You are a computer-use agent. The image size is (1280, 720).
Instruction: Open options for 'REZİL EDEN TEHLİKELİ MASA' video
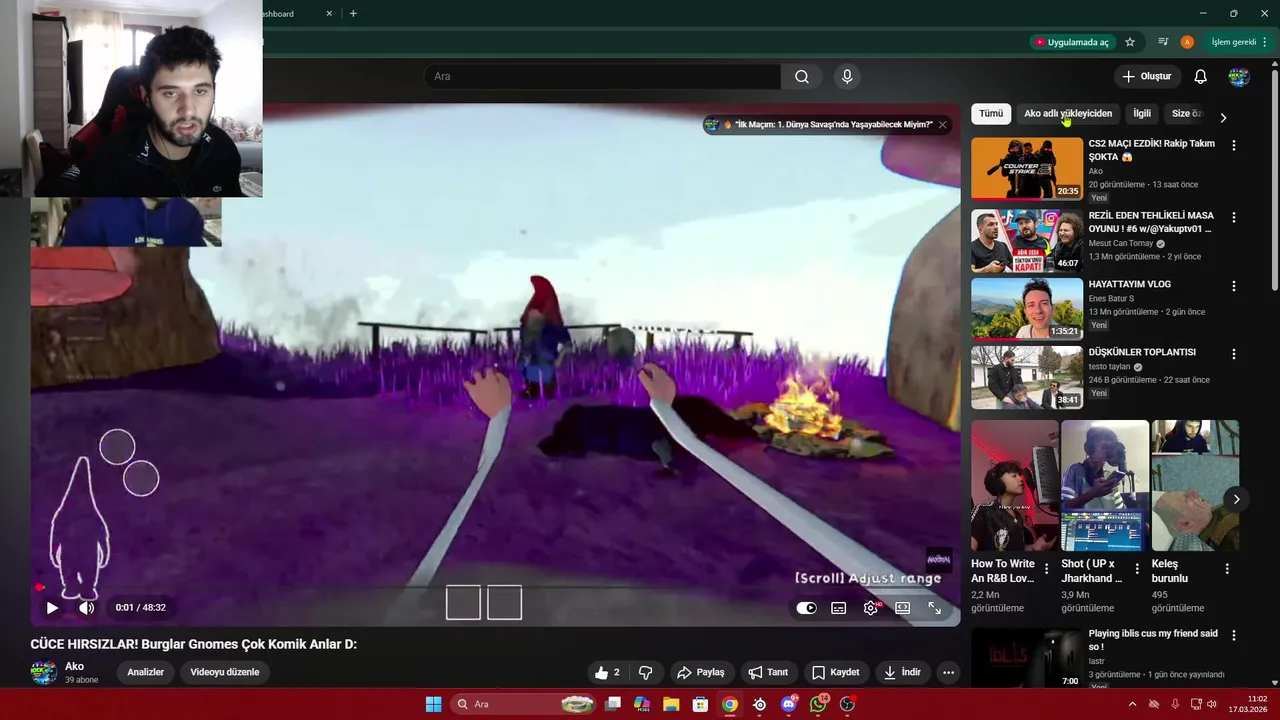pyautogui.click(x=1234, y=217)
